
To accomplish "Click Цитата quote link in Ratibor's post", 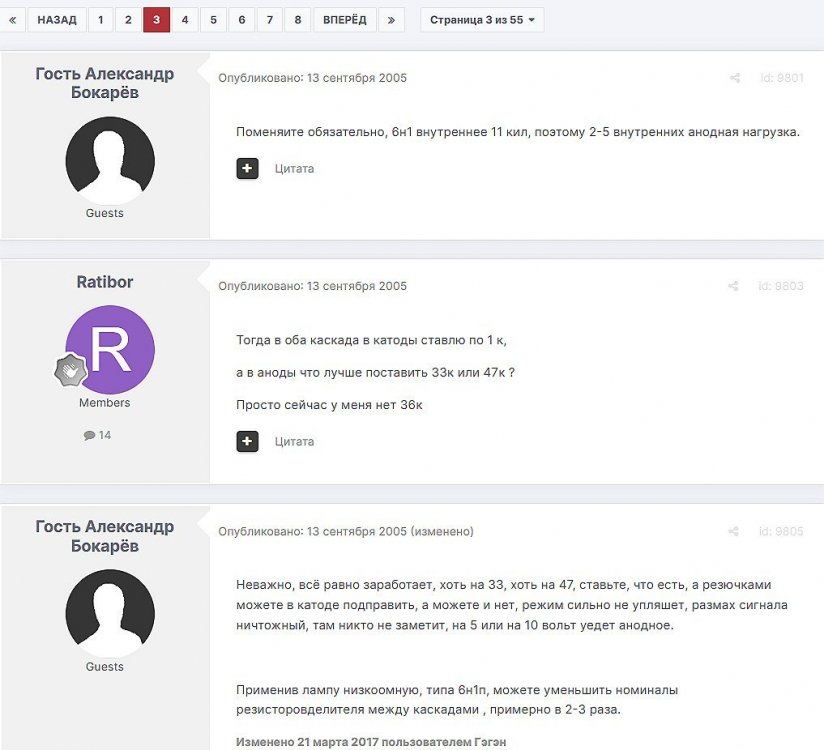I will coord(294,441).
